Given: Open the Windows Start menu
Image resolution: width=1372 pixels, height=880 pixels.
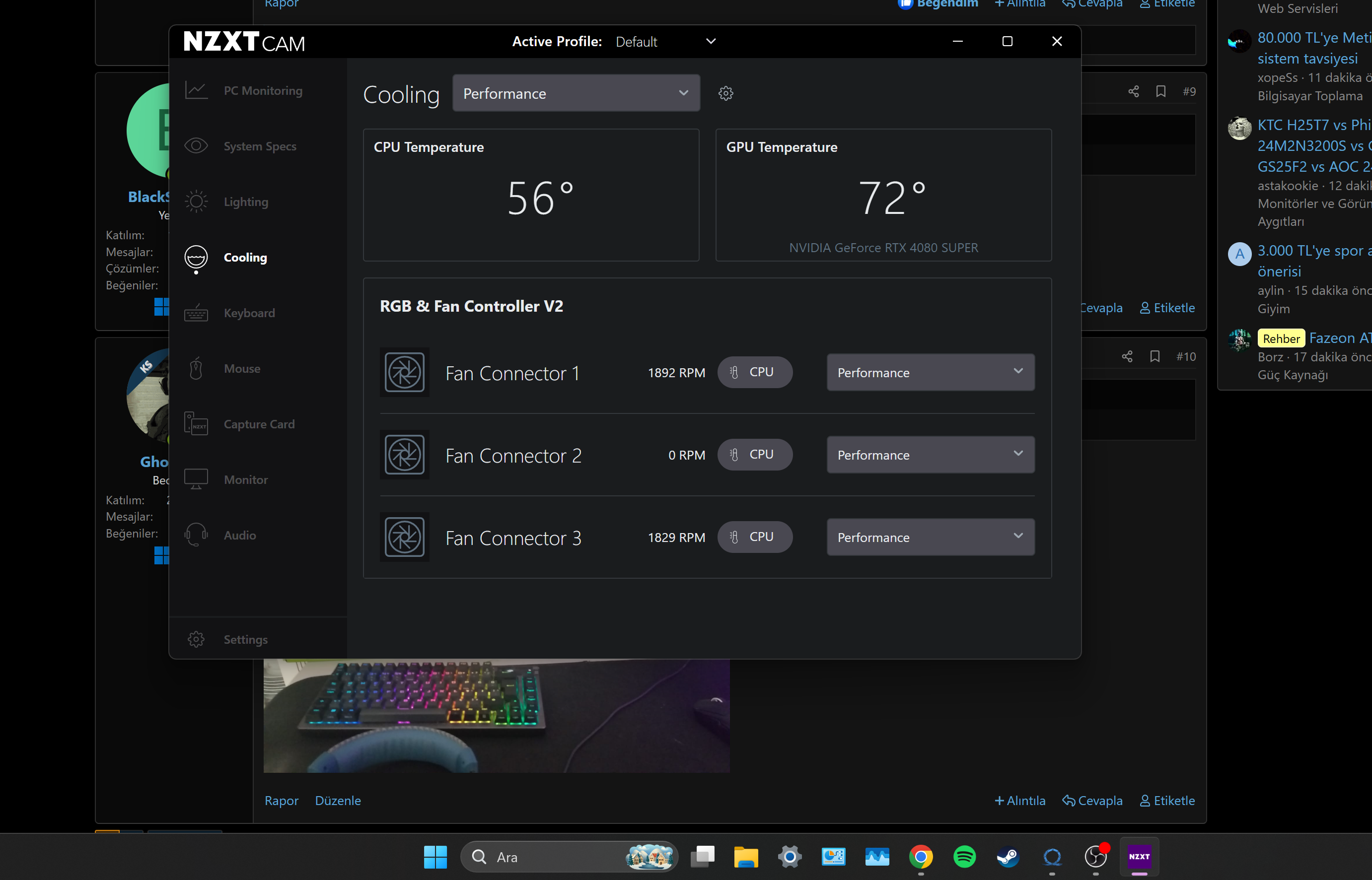Looking at the screenshot, I should coord(435,857).
